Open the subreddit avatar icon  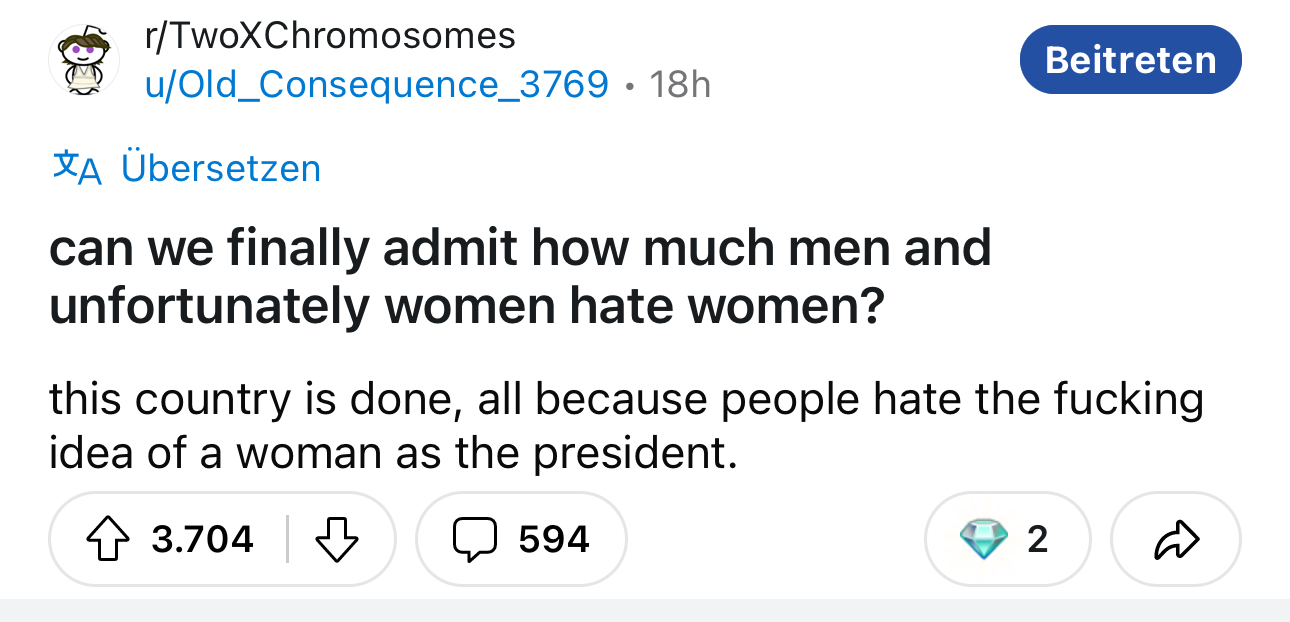pos(85,60)
